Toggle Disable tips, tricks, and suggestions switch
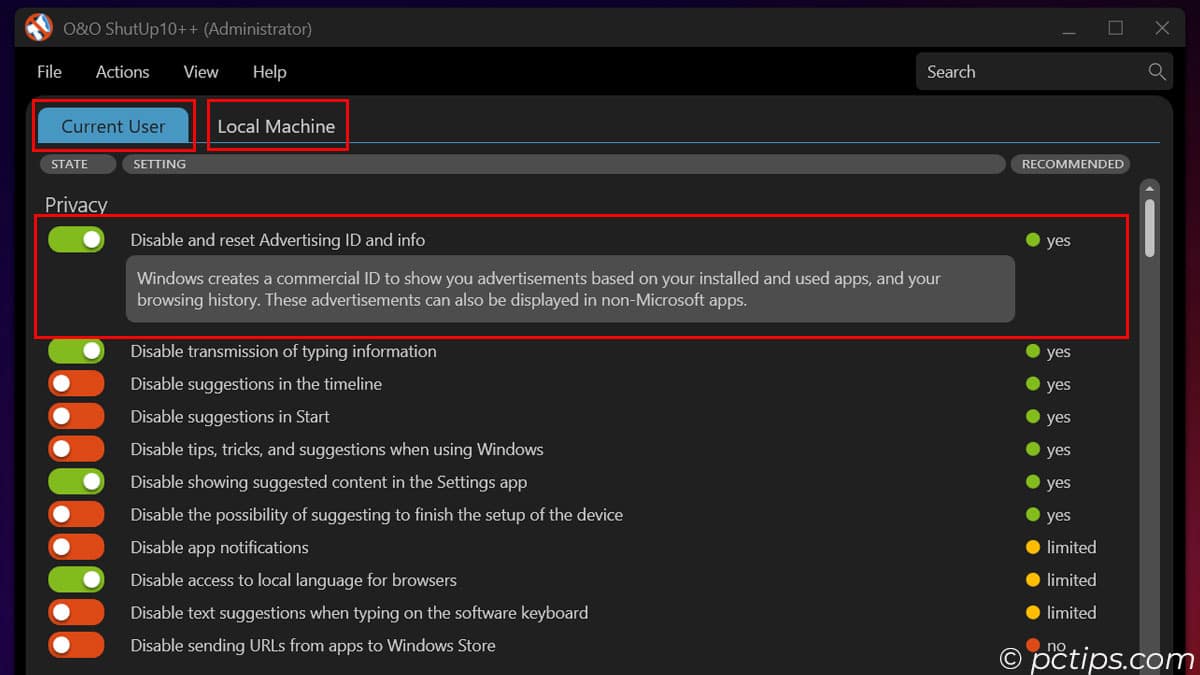 [76, 449]
